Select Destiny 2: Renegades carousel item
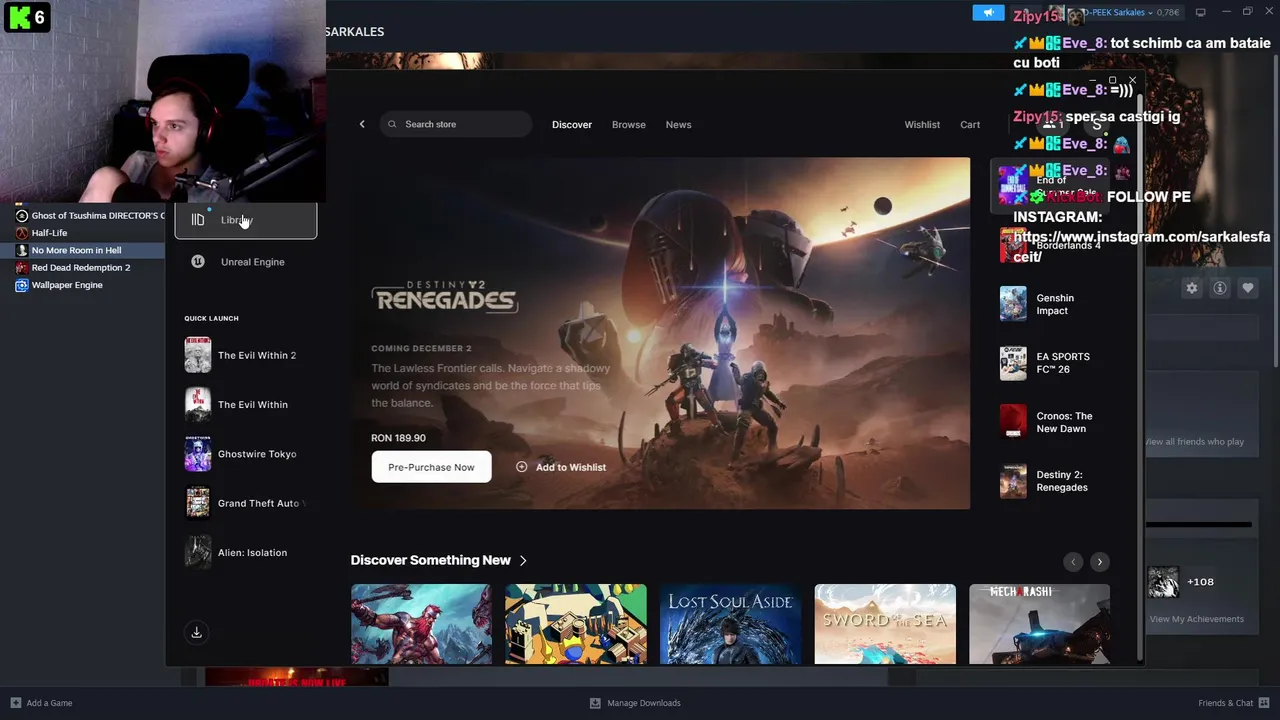The width and height of the screenshot is (1280, 720). tap(1048, 481)
